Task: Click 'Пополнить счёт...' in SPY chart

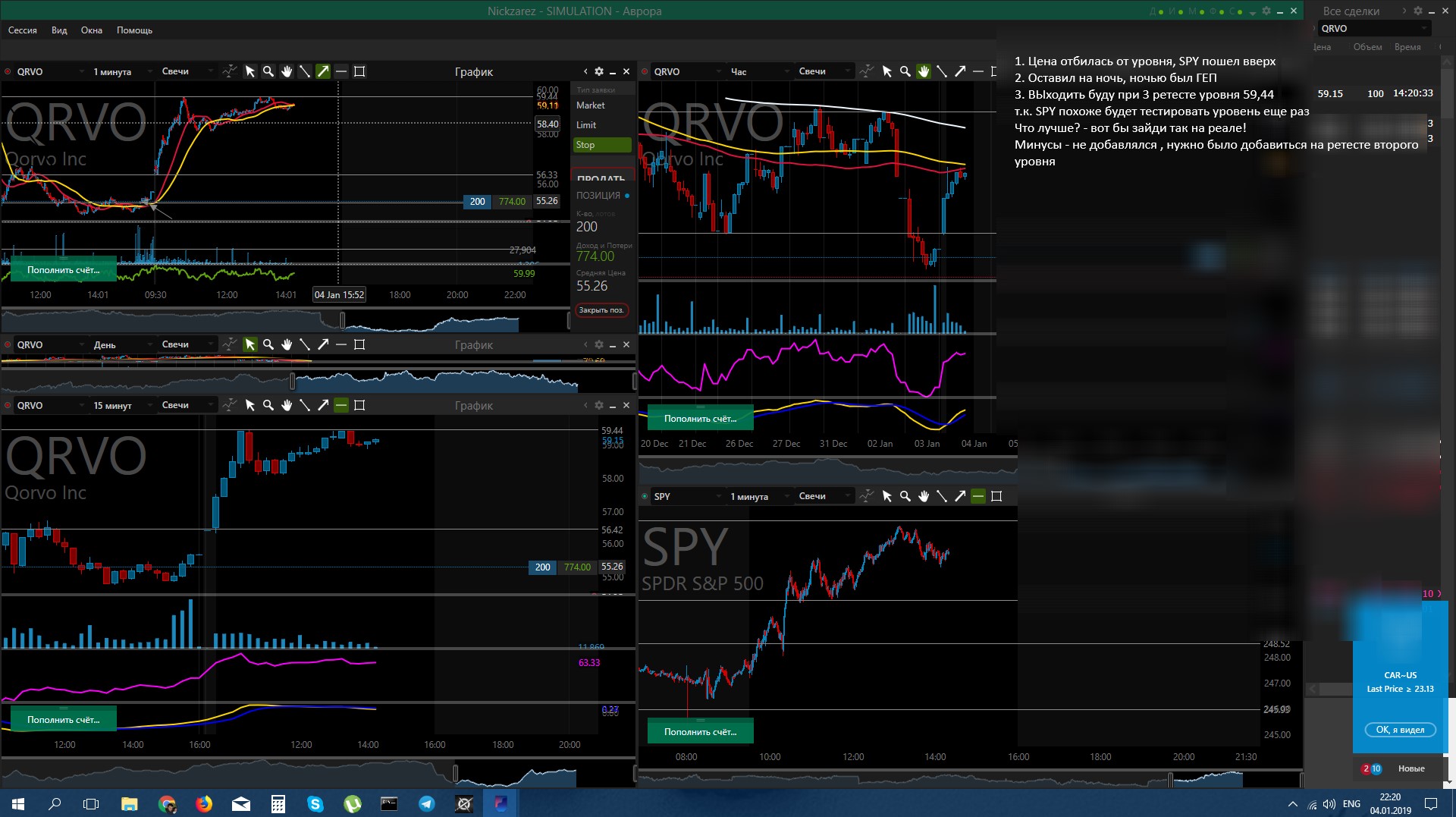Action: pyautogui.click(x=701, y=732)
